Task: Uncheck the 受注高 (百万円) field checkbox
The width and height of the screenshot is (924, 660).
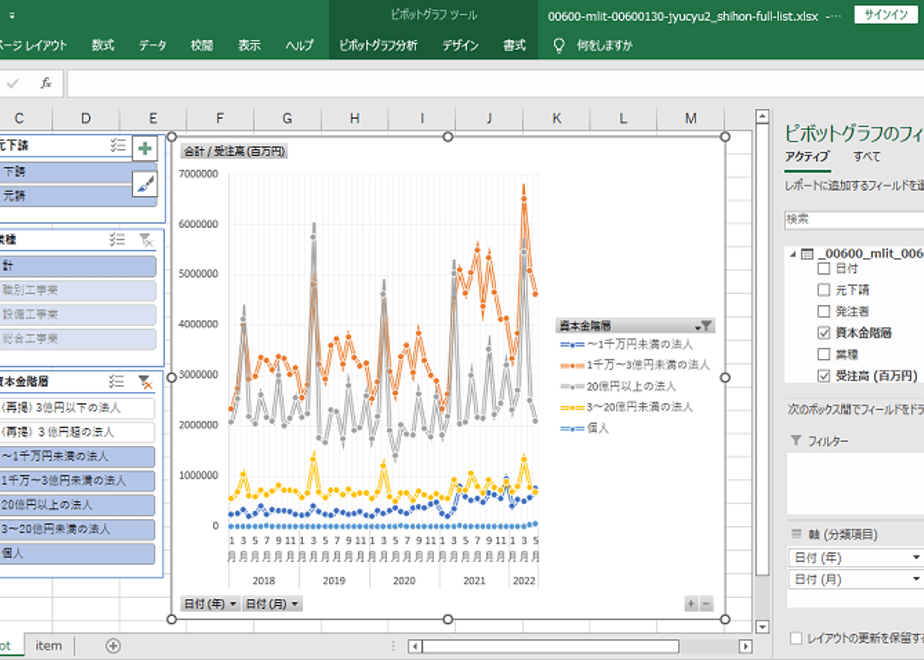Action: [824, 376]
